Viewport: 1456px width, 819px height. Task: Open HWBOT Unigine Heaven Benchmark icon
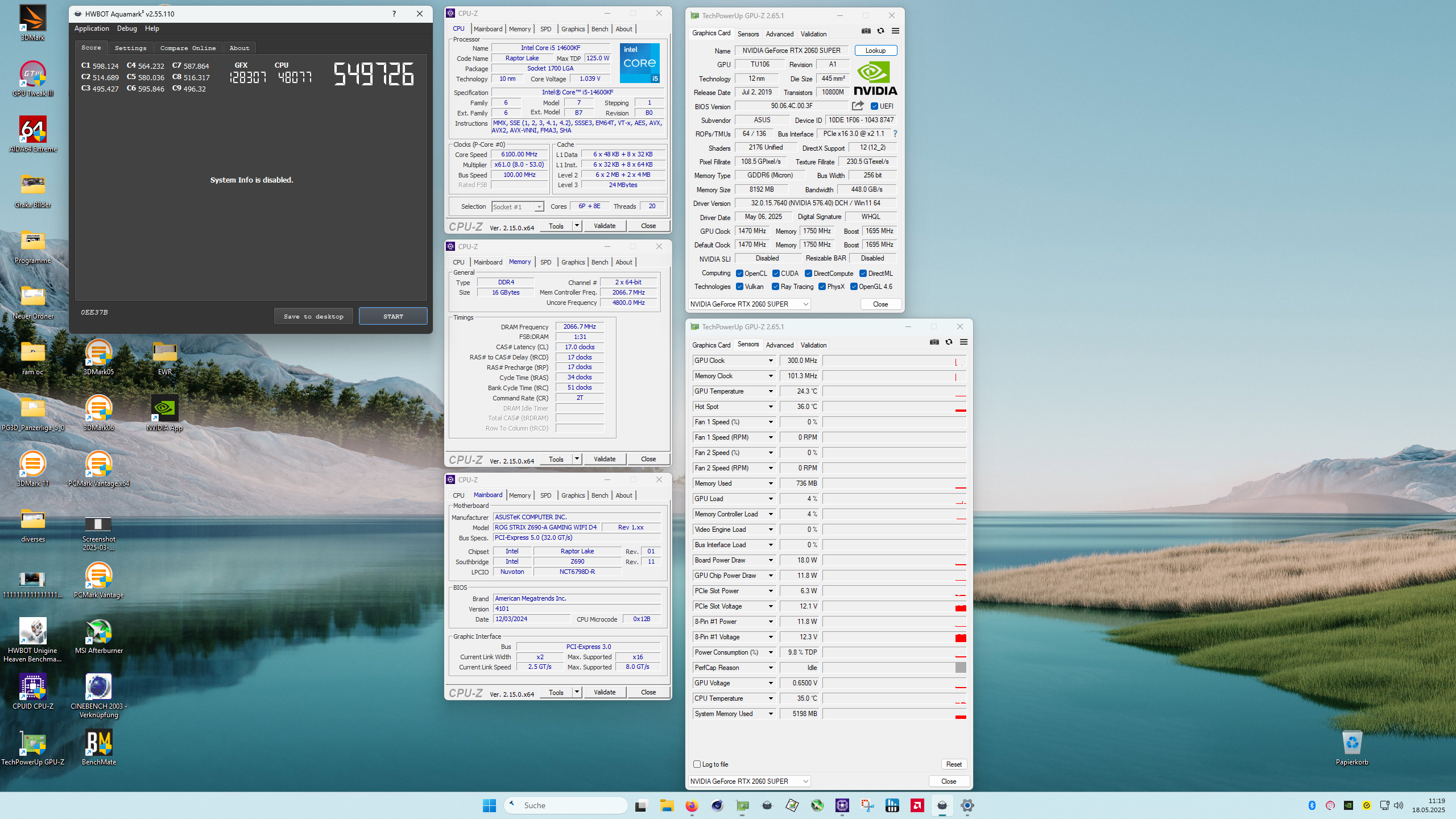tap(32, 640)
